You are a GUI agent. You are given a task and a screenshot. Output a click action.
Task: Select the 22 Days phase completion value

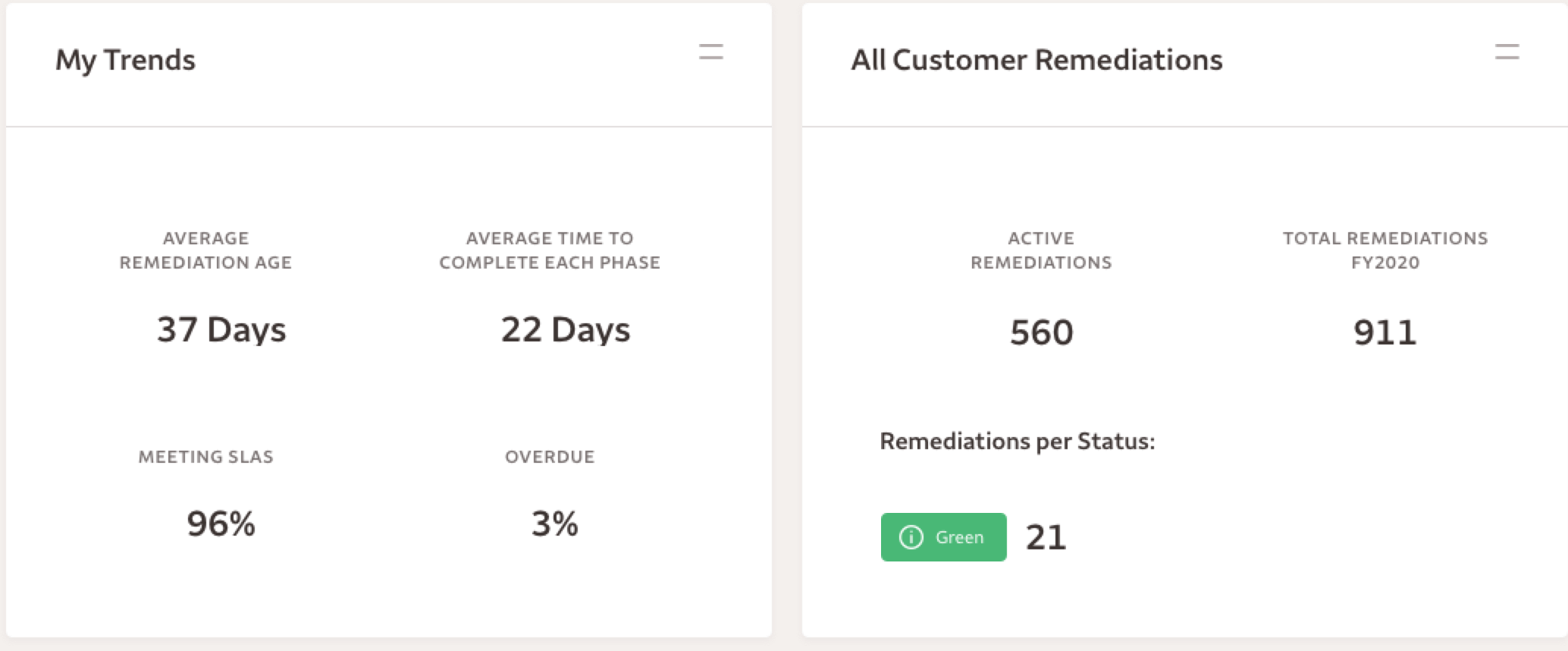[x=566, y=330]
